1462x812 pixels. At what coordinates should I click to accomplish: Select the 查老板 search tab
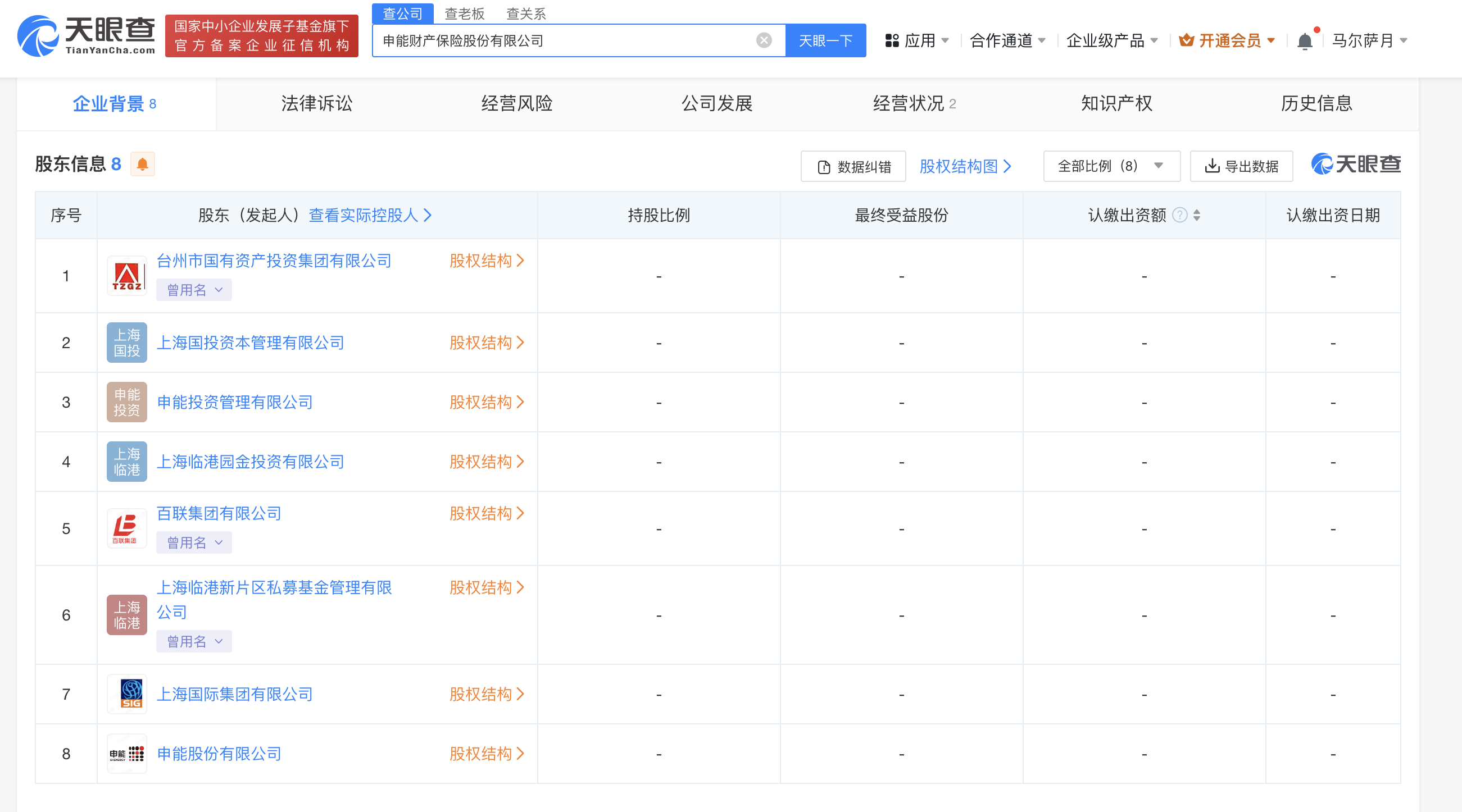click(464, 13)
